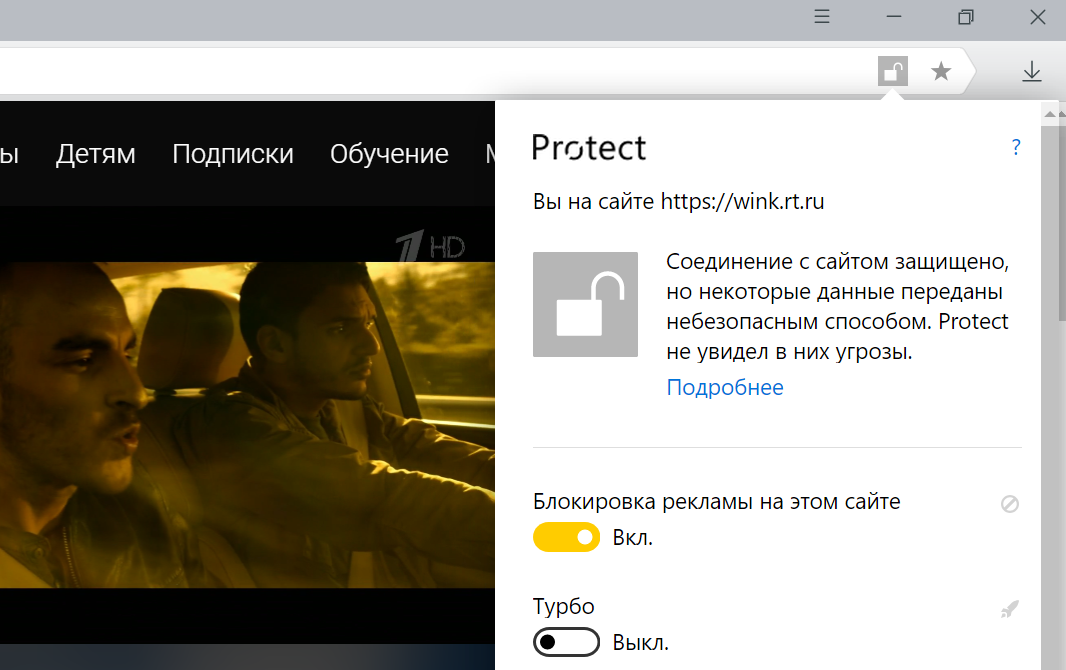This screenshot has width=1066, height=670.
Task: Click the 'Турбо' label text
Action: (x=564, y=606)
